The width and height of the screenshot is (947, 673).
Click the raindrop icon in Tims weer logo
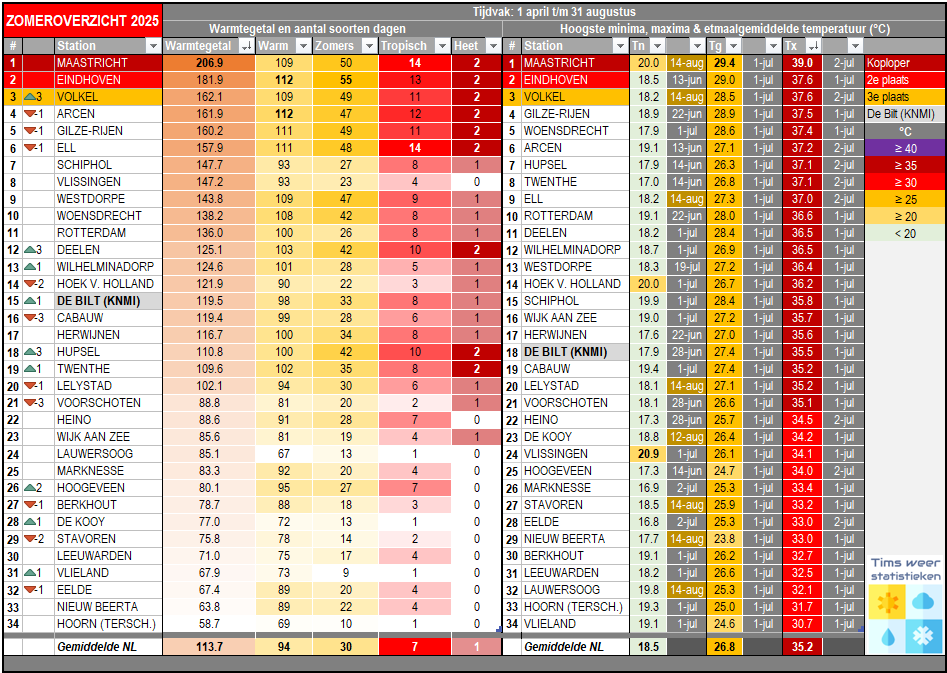887,636
